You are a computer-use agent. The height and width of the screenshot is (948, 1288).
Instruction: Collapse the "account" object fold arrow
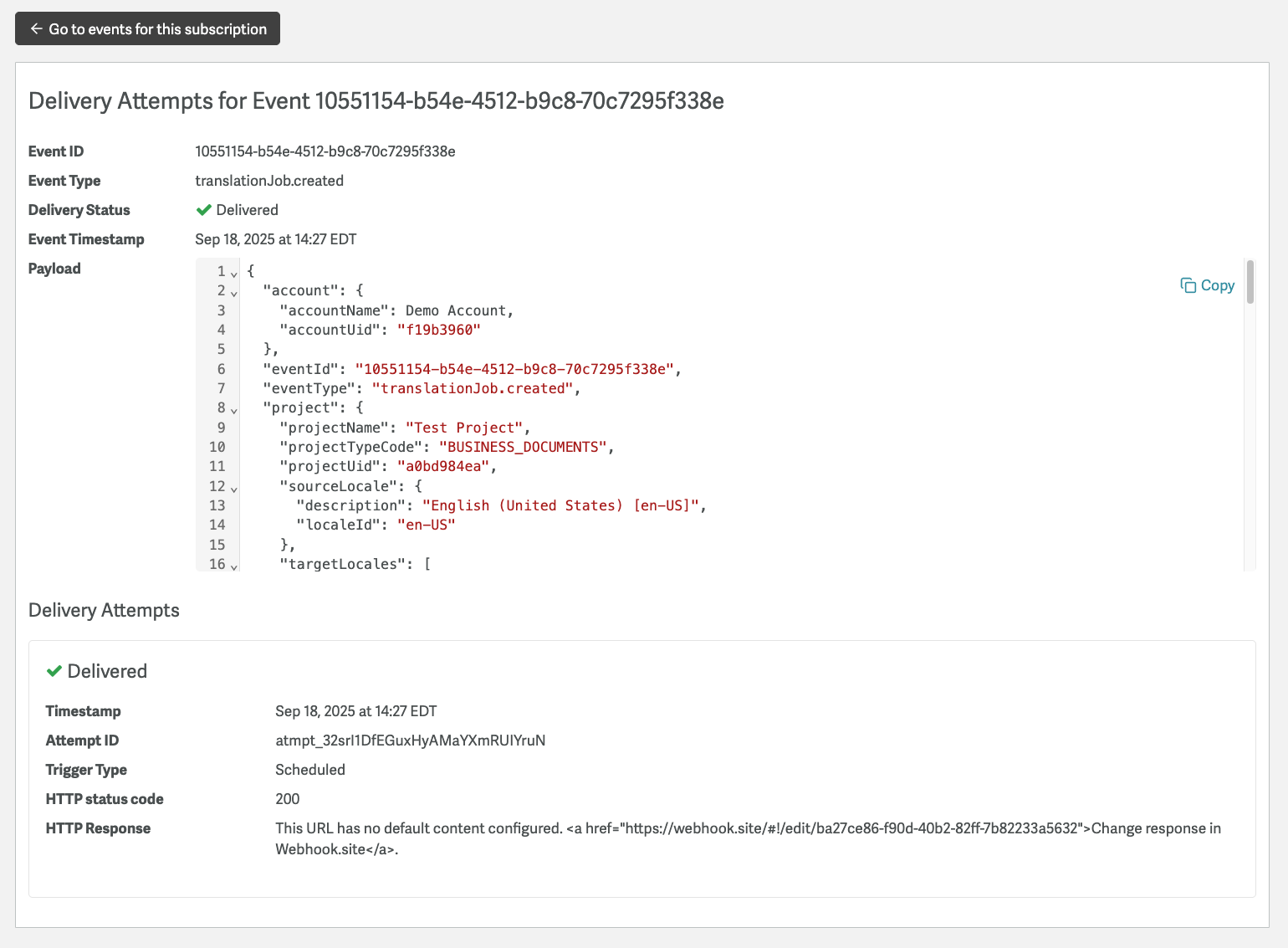click(x=234, y=292)
